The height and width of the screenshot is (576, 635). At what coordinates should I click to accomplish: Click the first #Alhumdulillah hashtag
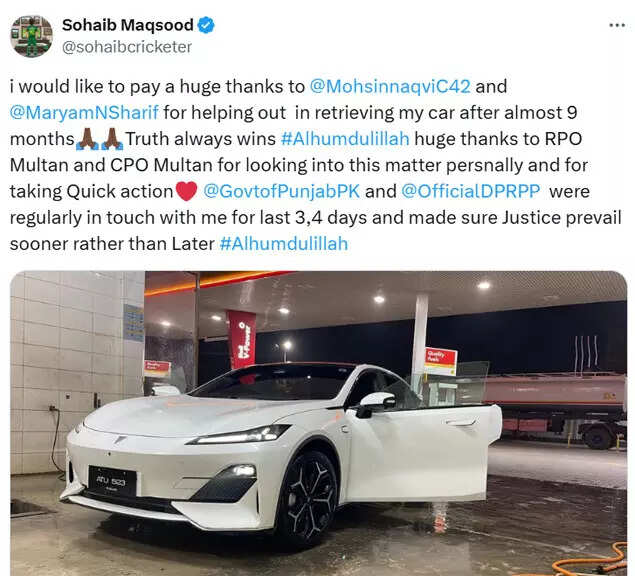tap(345, 139)
